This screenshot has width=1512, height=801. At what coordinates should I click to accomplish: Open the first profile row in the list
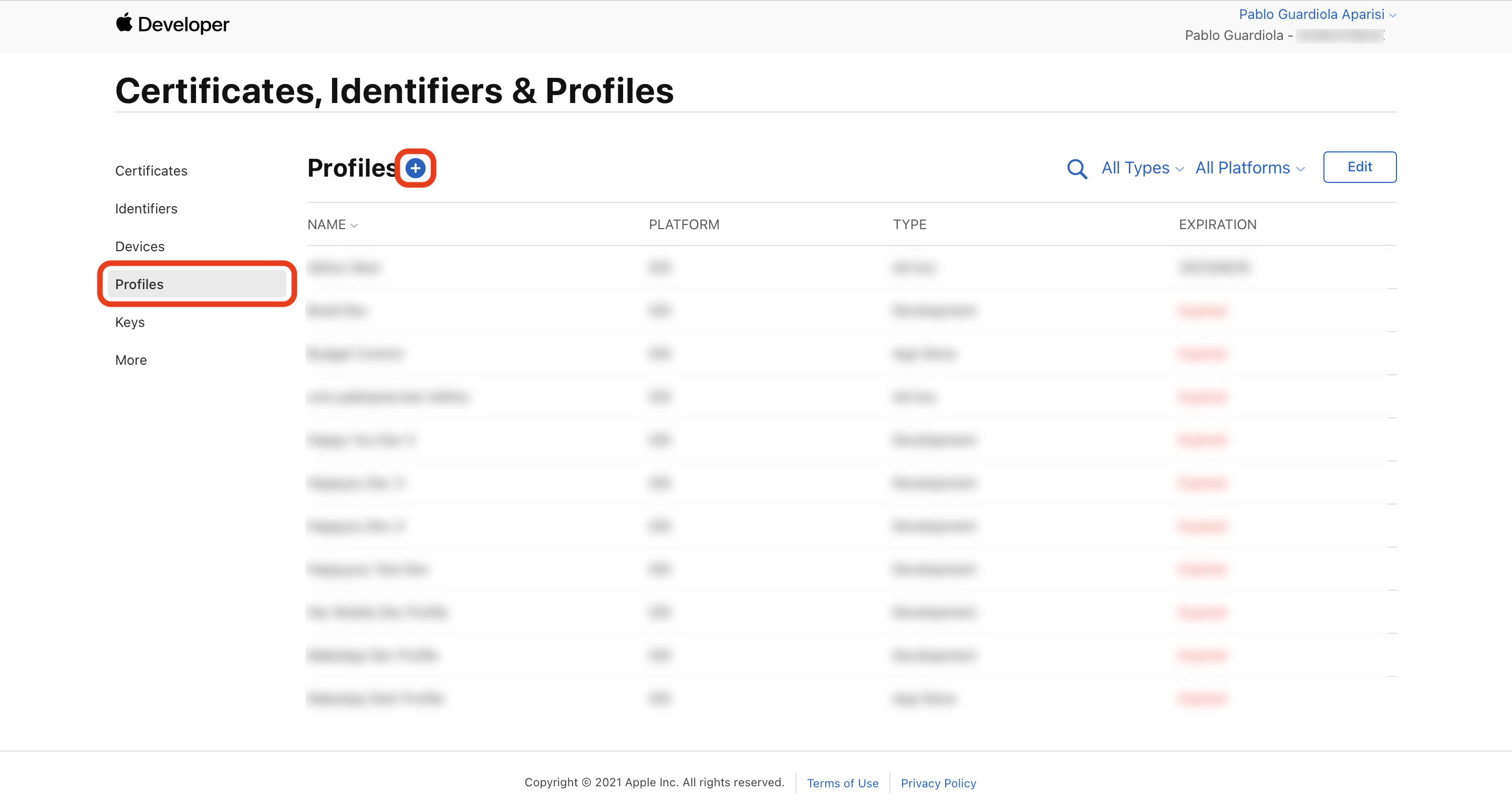point(344,268)
